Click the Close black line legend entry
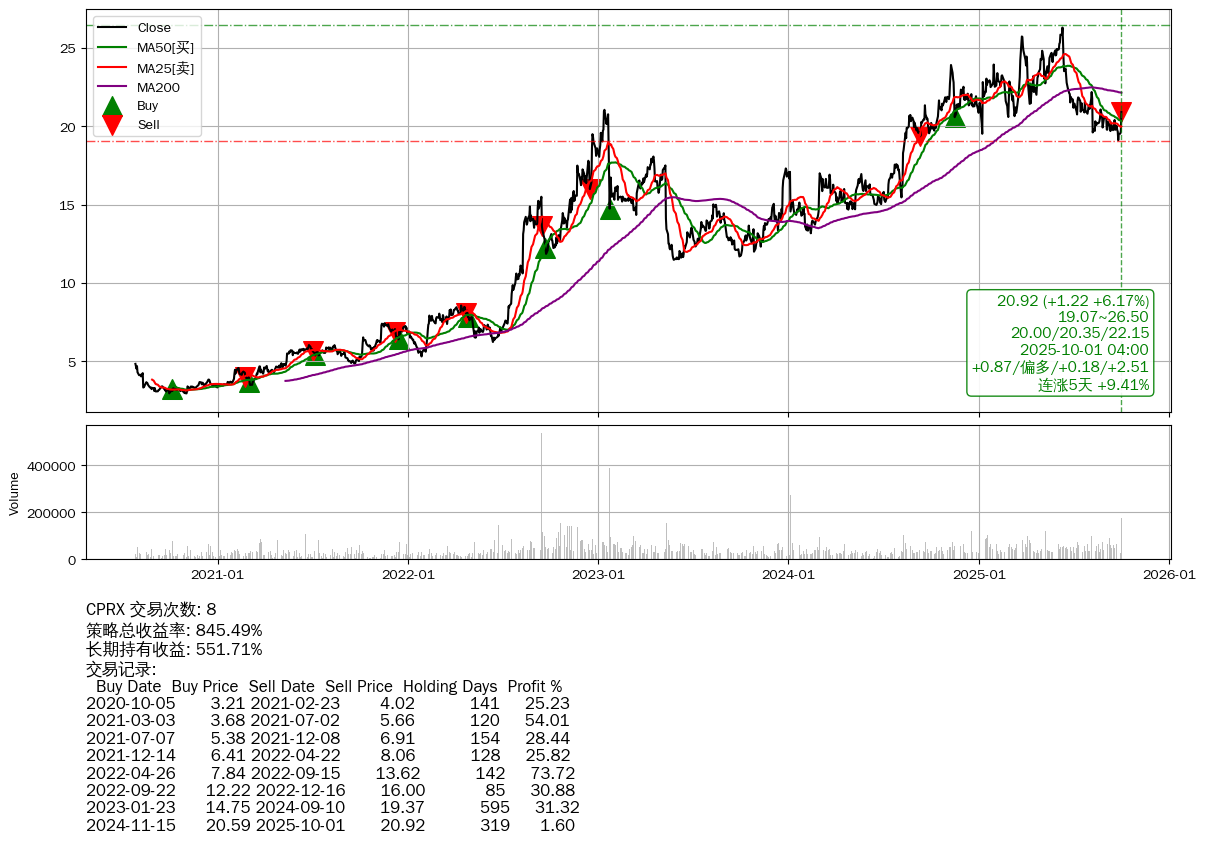The image size is (1206, 843). coord(154,27)
